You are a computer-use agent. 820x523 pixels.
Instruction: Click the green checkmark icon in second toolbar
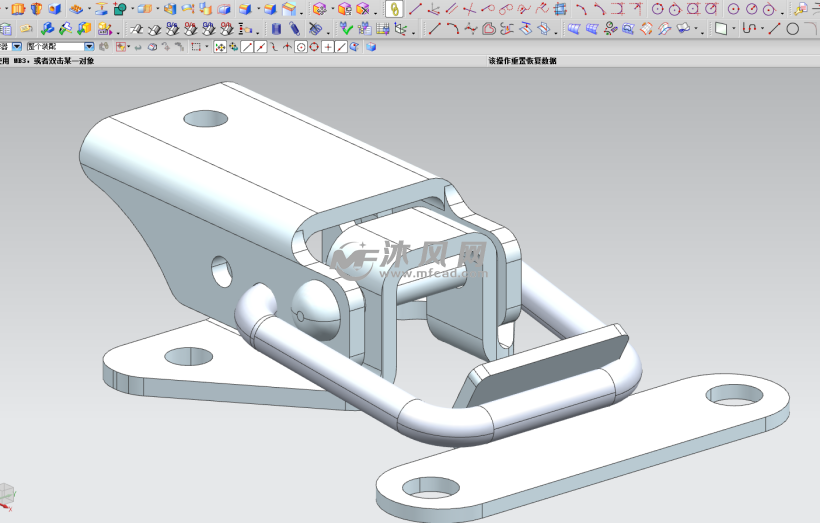[346, 29]
